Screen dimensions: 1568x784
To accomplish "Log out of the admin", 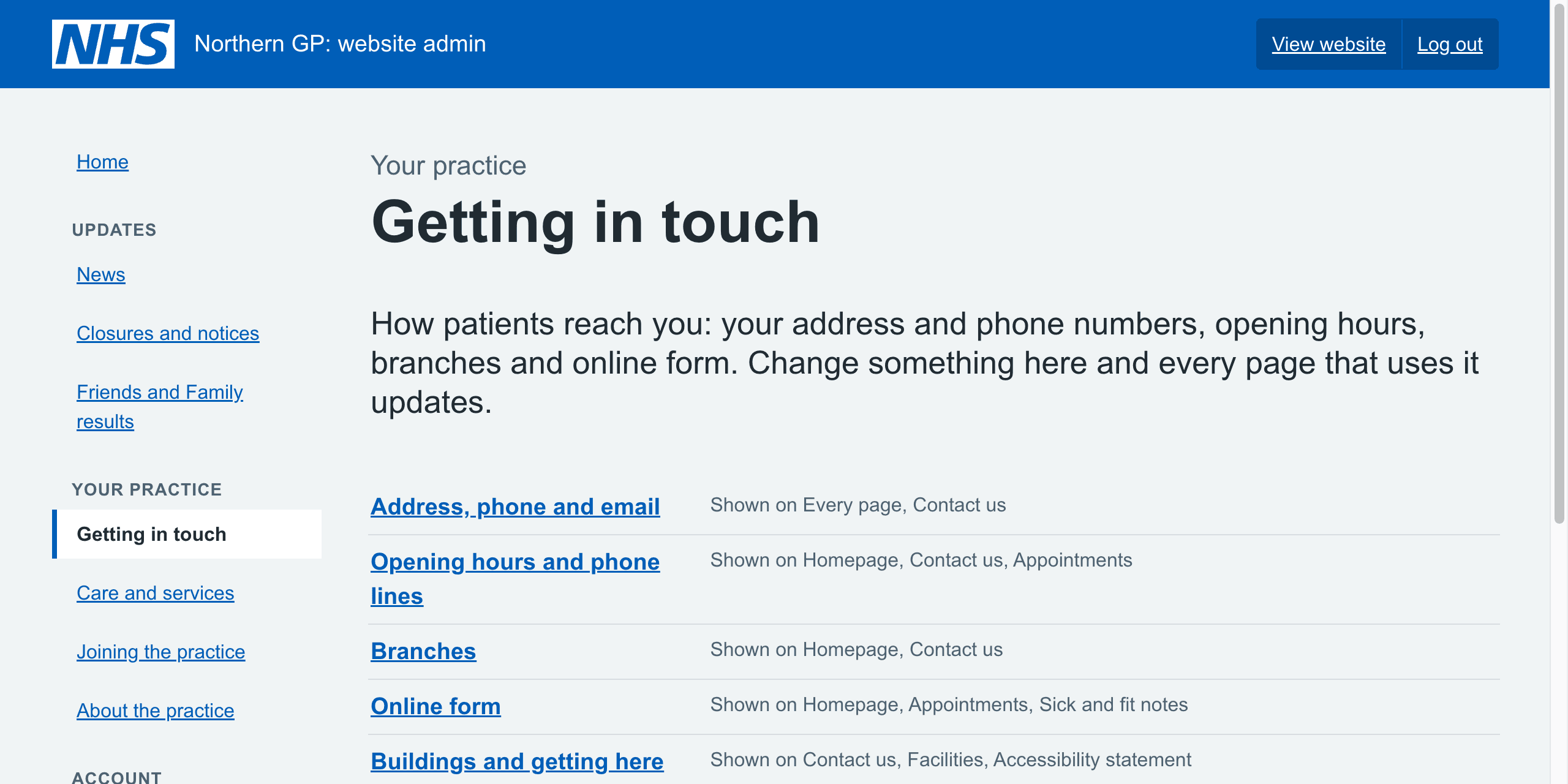I will 1450,44.
